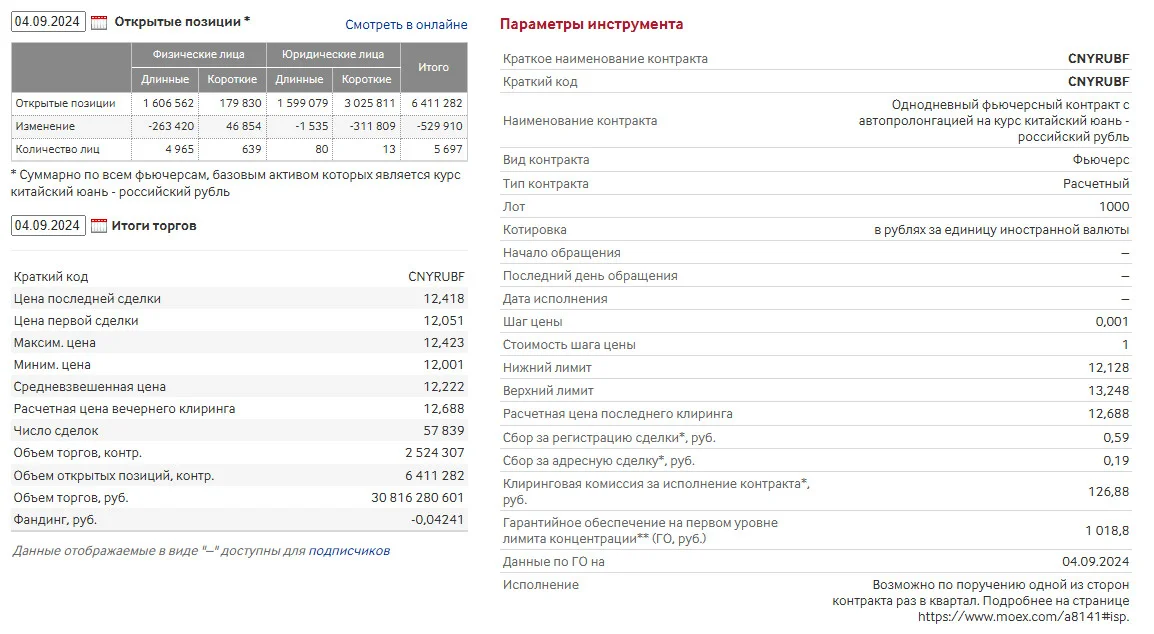Select upper limit value 13,248
Screen dimensions: 1154x634
1108,390
